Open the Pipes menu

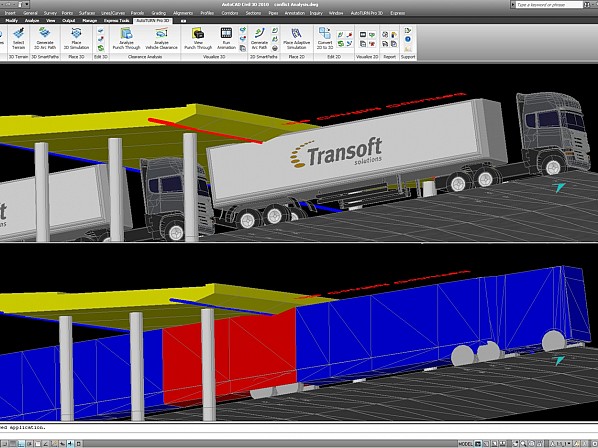[273, 13]
